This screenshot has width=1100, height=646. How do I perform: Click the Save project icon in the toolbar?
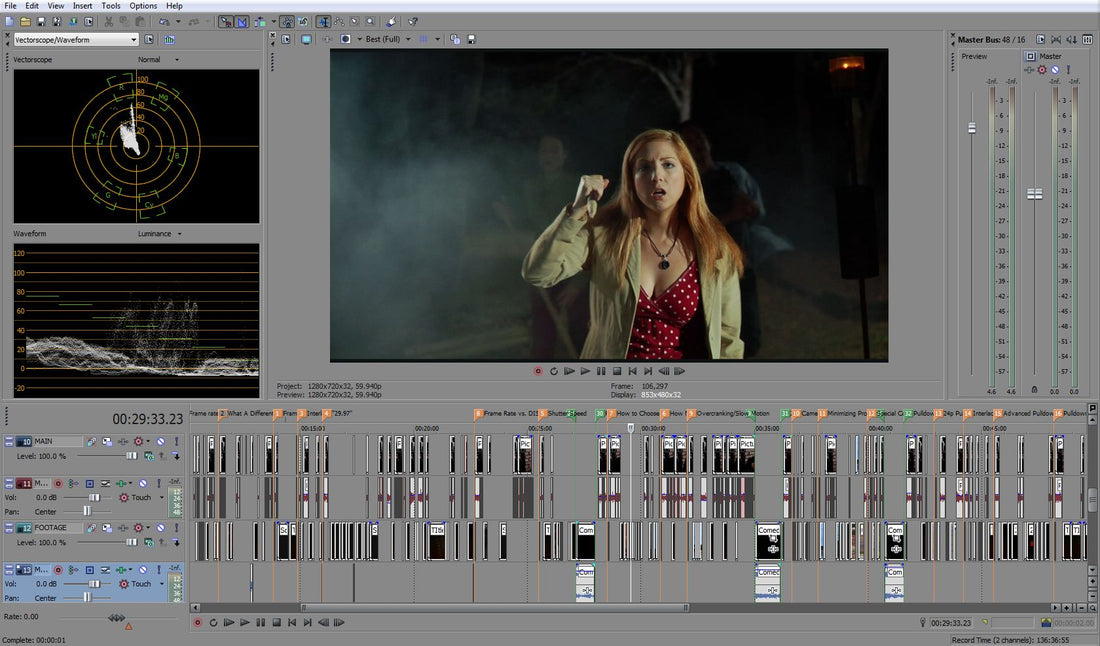[x=42, y=20]
